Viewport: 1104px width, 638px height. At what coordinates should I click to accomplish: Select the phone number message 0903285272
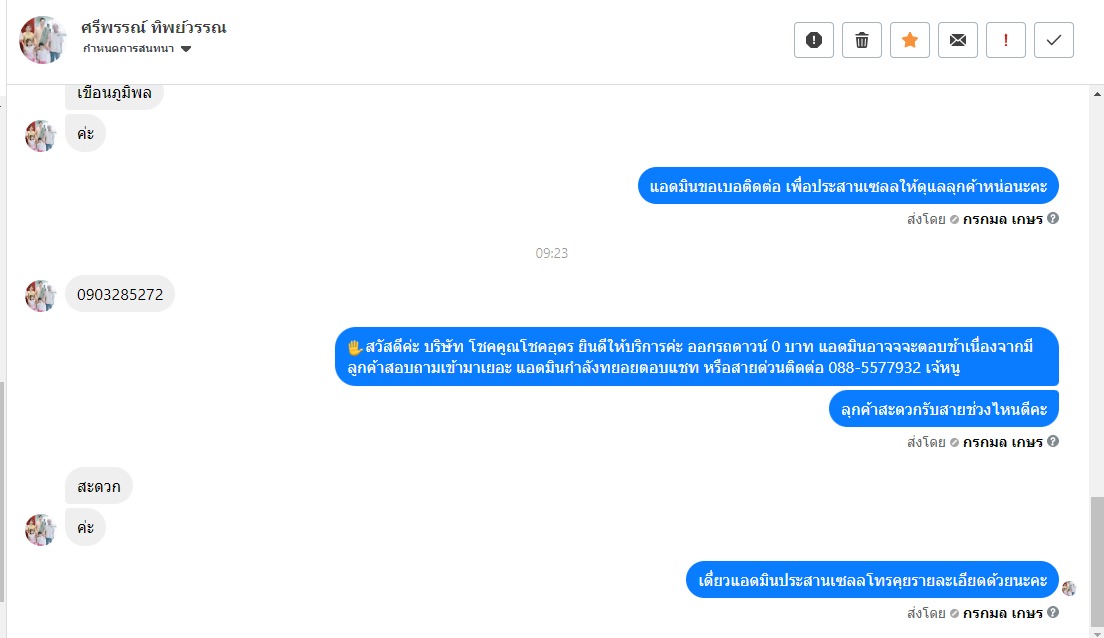[x=120, y=294]
